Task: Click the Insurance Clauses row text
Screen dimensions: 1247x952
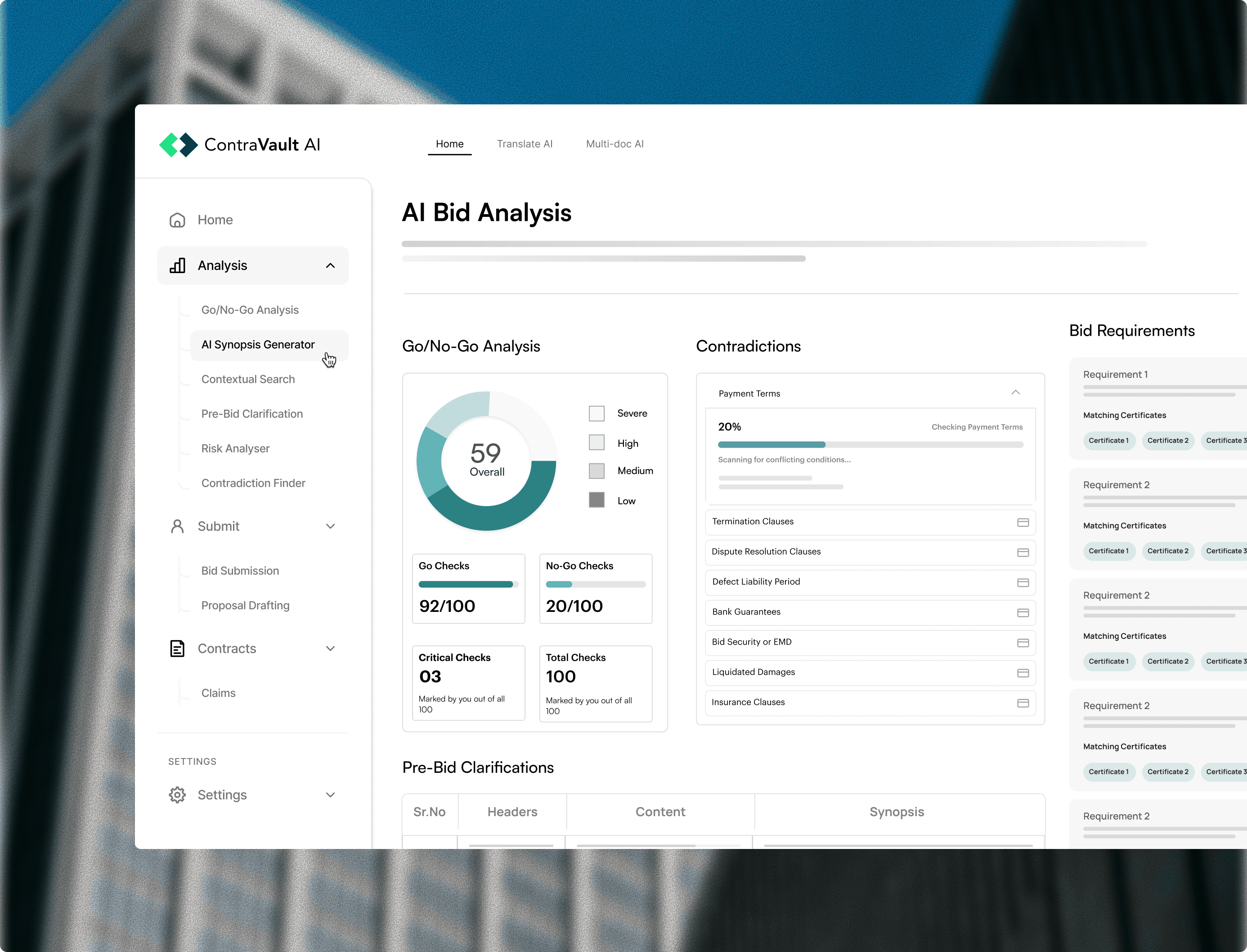Action: [748, 702]
